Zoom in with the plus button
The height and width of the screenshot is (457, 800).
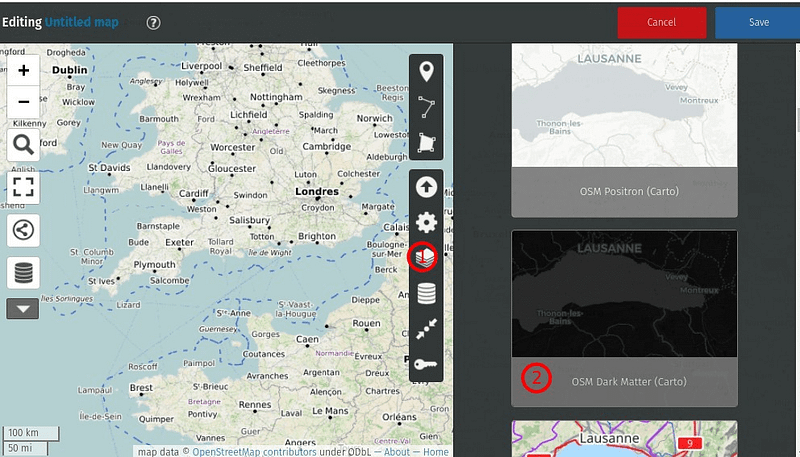pyautogui.click(x=23, y=70)
